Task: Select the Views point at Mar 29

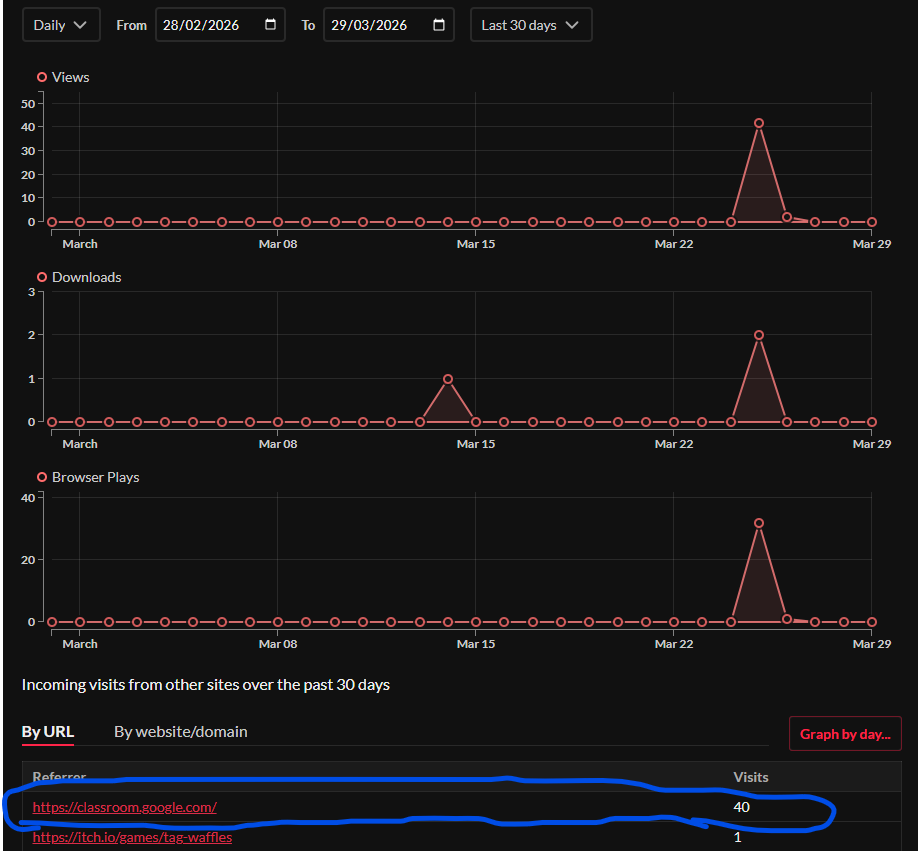Action: click(x=872, y=222)
